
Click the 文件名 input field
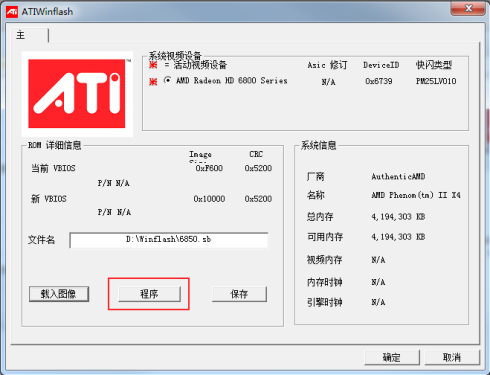[169, 240]
